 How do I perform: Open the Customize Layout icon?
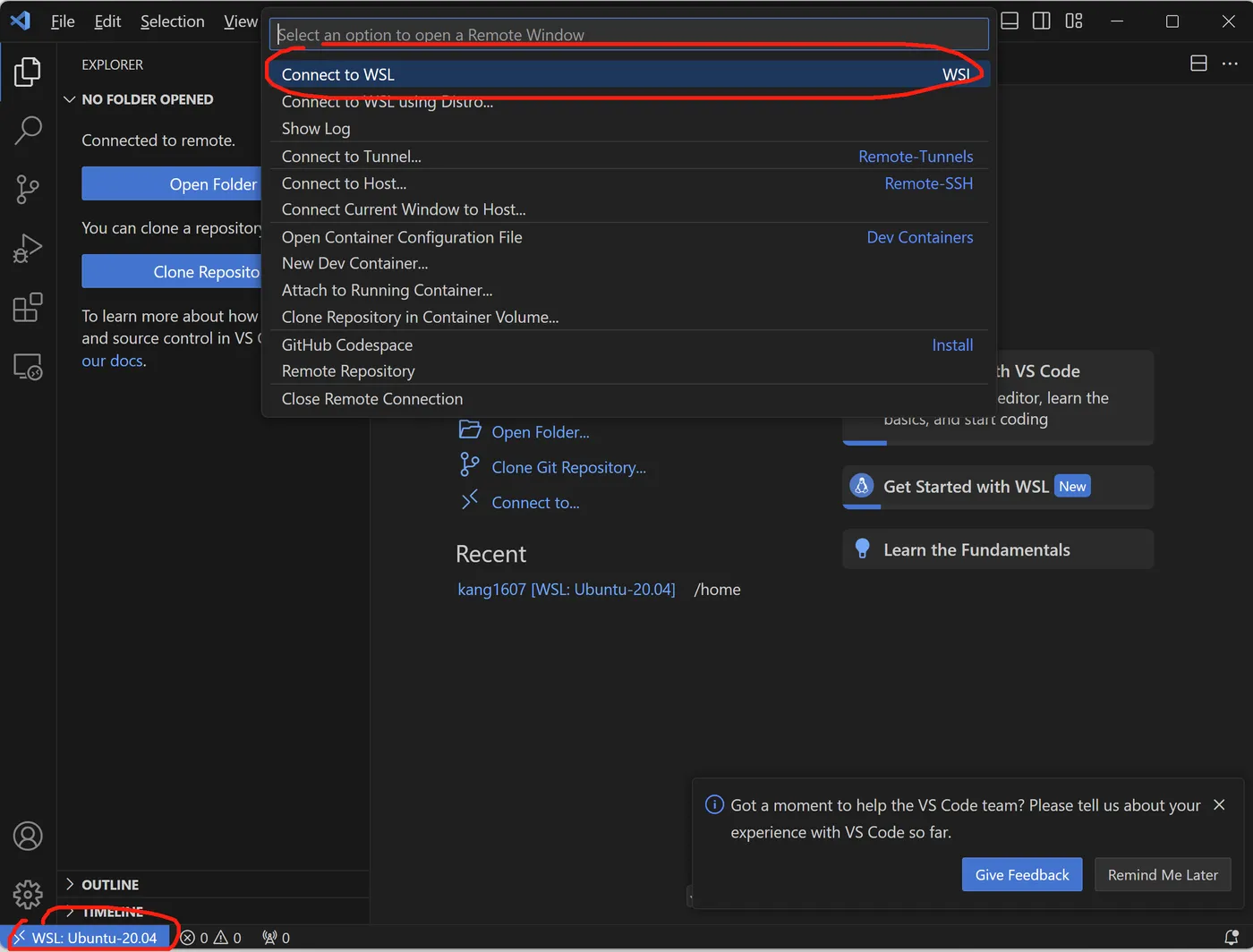pyautogui.click(x=1074, y=21)
